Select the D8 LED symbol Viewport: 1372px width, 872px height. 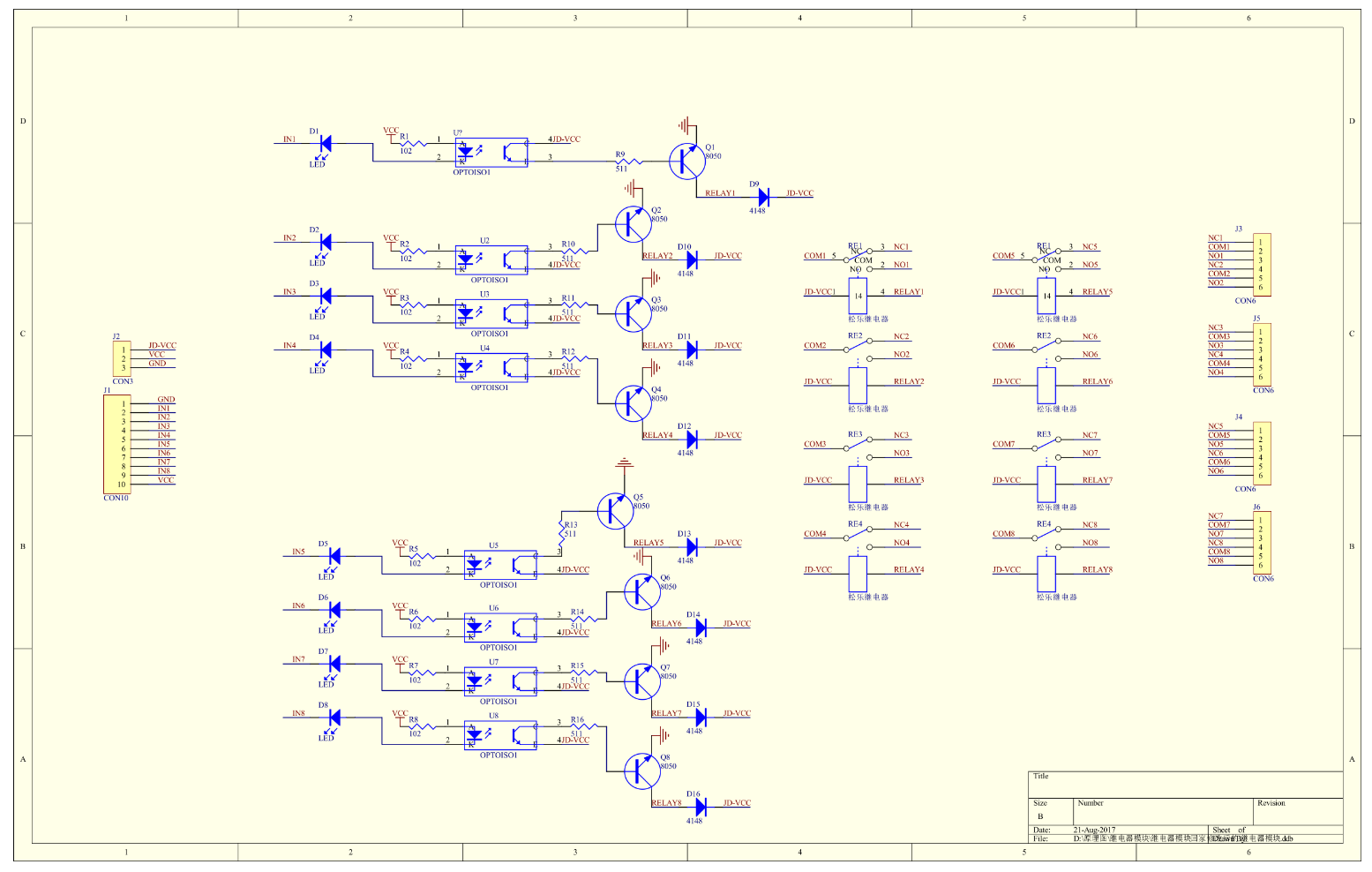pyautogui.click(x=334, y=718)
